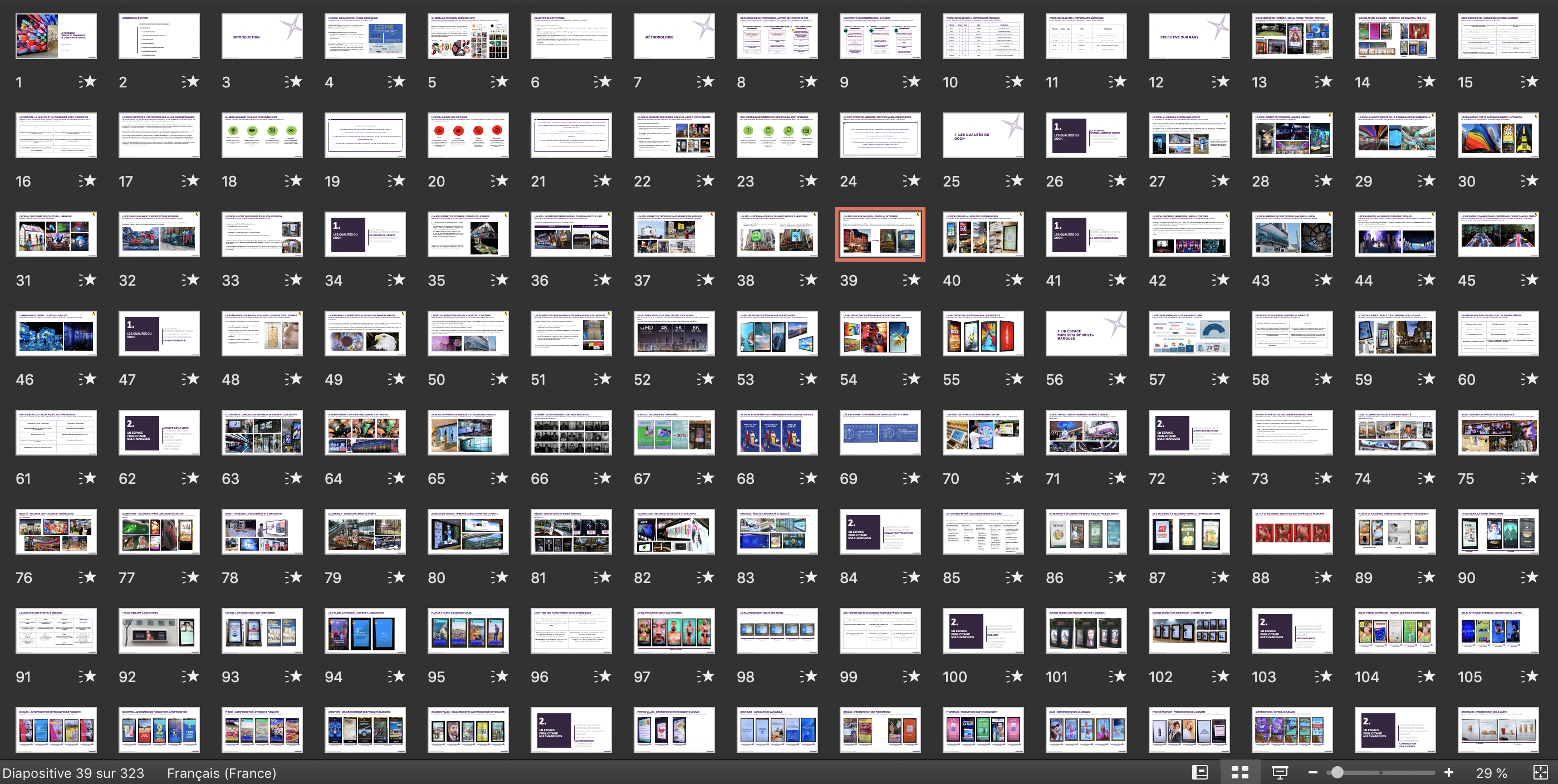
Task: Select slide 91 table thumbnail
Action: (x=56, y=631)
